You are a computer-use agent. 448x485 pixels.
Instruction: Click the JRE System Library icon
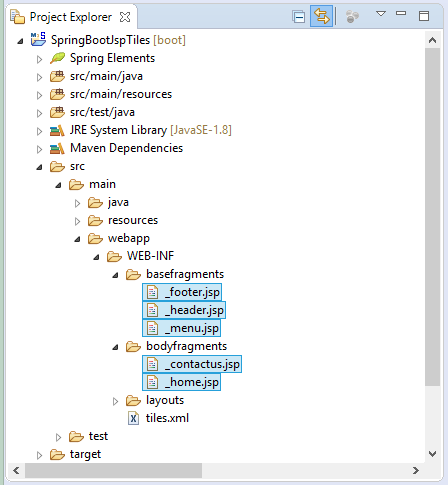tap(57, 130)
